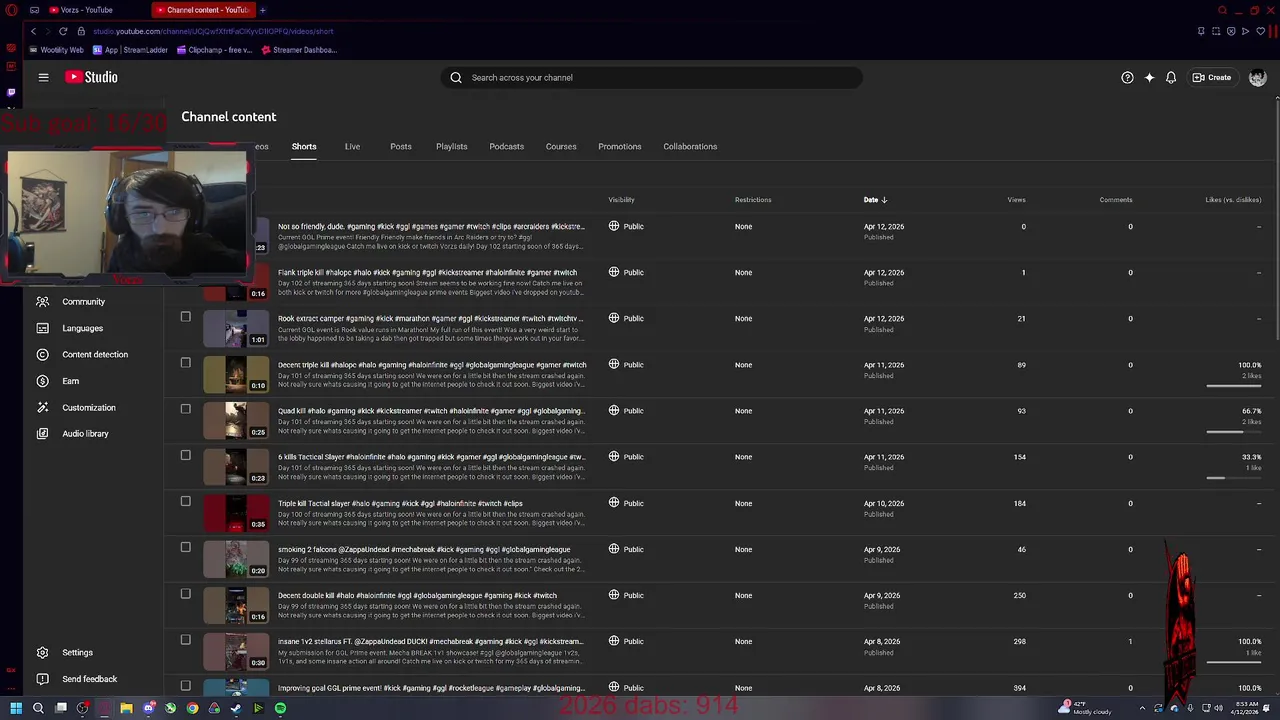The image size is (1280, 720).
Task: Click the search magnifier icon in Studio
Action: pos(456,77)
